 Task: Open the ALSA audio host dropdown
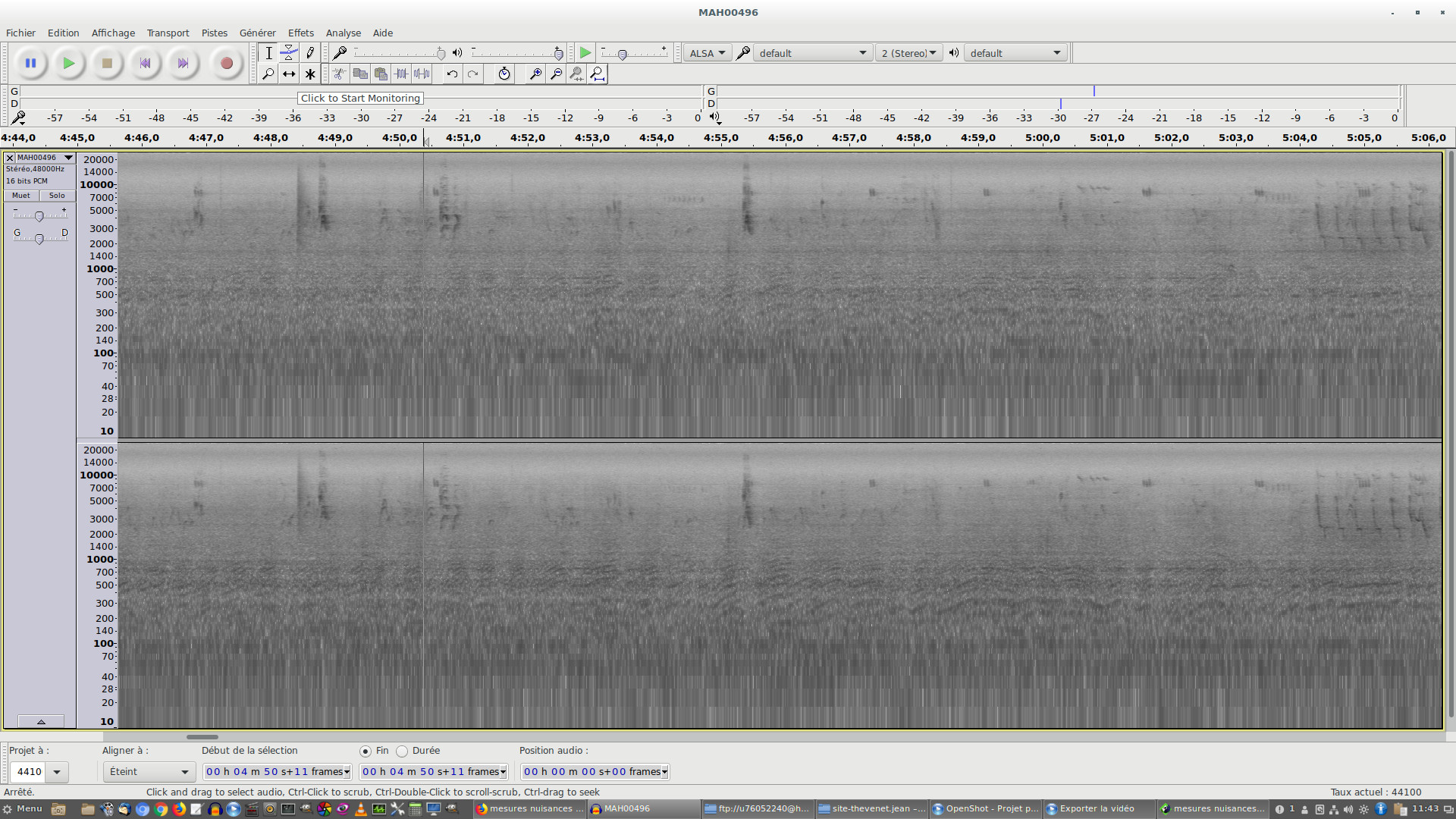pos(707,53)
